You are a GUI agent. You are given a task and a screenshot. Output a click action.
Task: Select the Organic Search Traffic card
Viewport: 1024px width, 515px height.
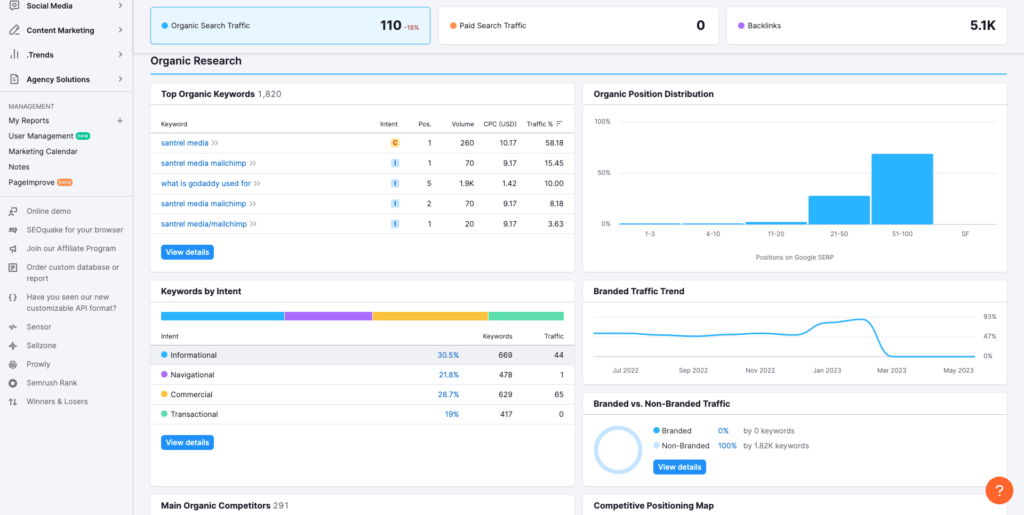[x=290, y=26]
